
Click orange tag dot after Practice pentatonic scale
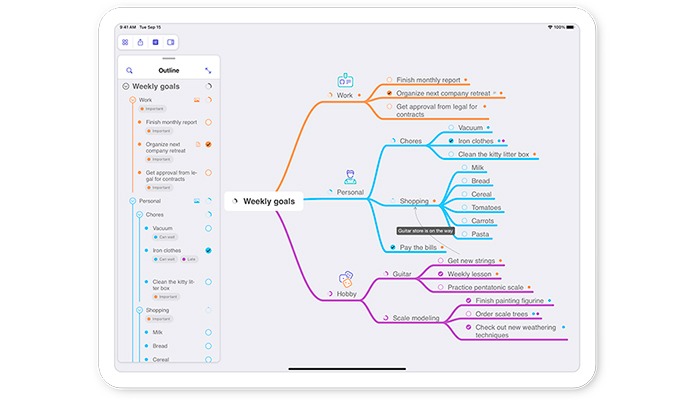(x=529, y=288)
